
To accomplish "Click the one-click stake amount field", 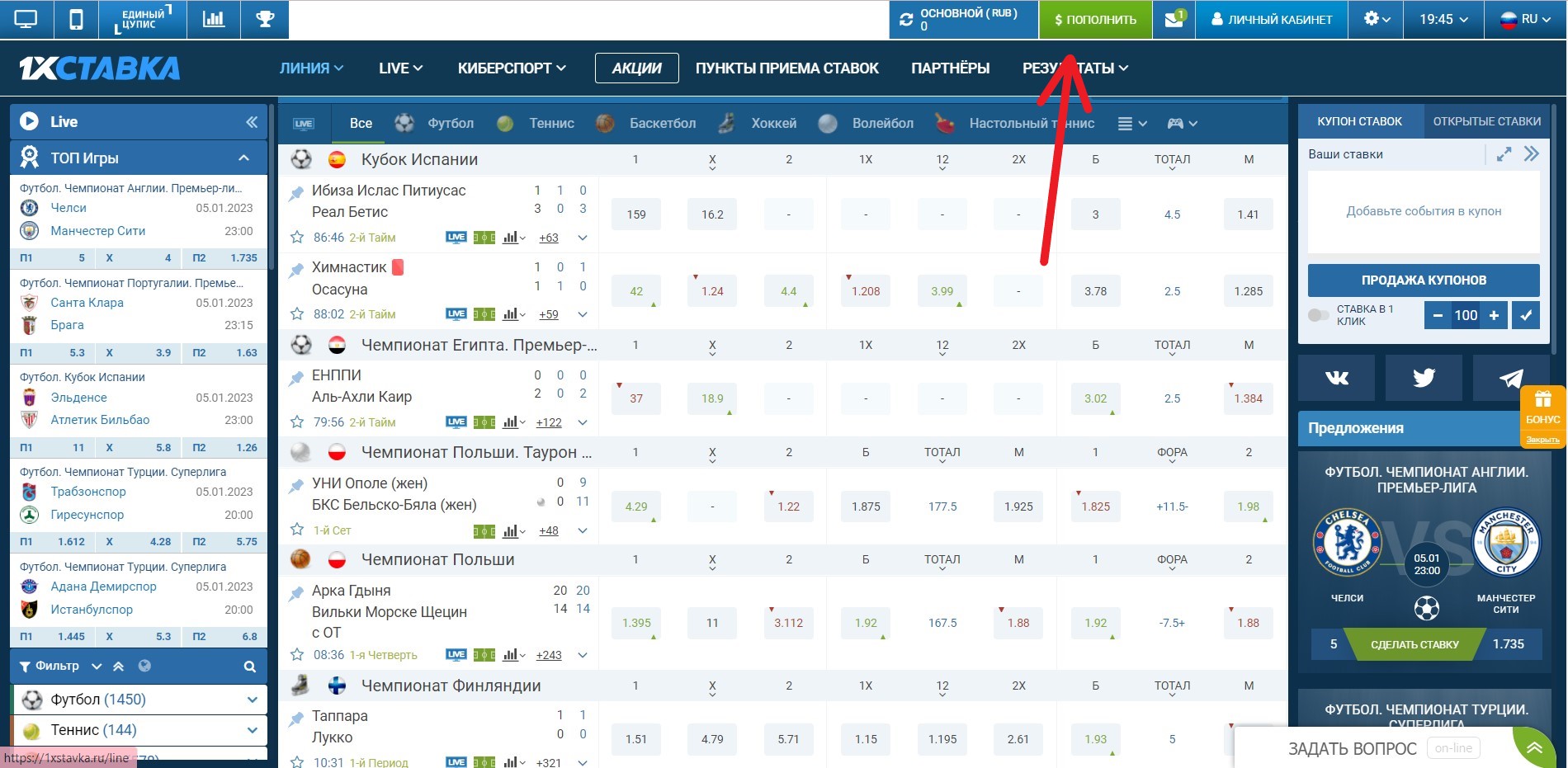I will pos(1466,315).
